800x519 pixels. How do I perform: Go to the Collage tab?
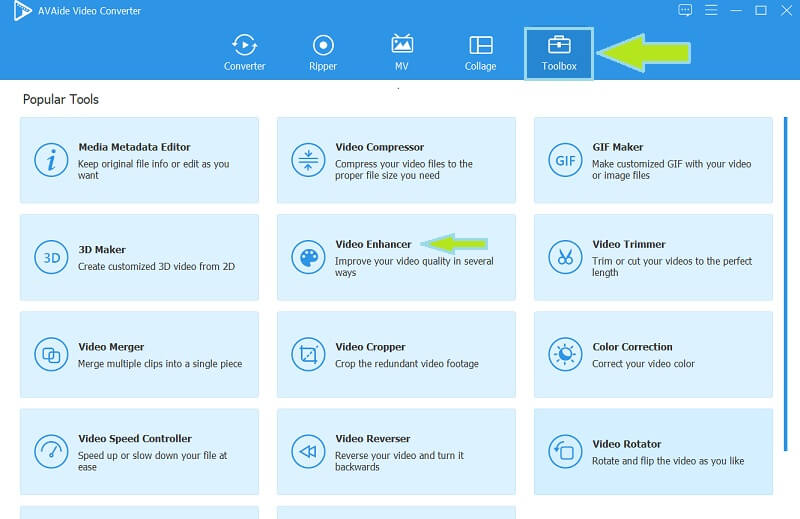(x=480, y=52)
